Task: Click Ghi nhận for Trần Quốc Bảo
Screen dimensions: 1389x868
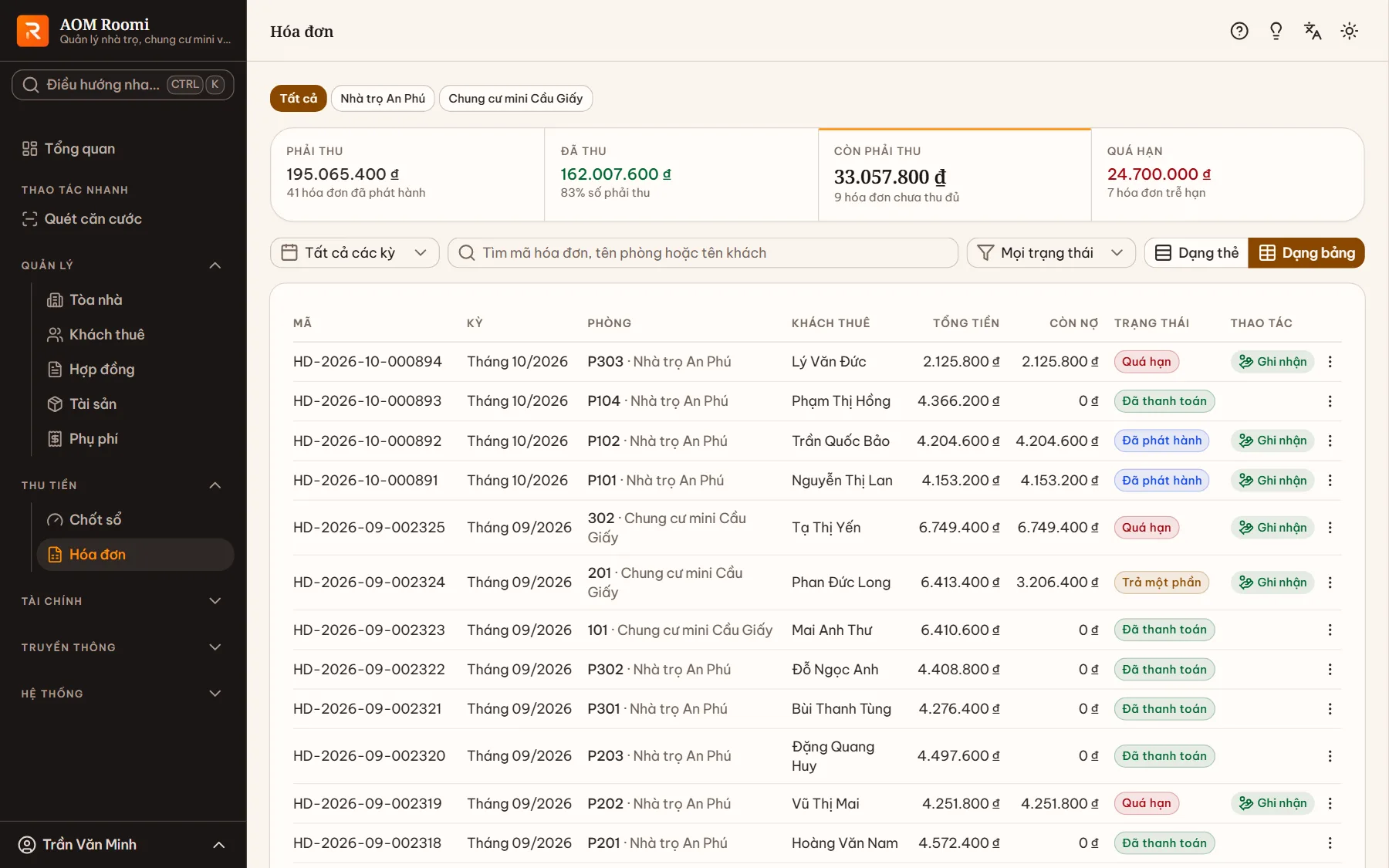Action: (1272, 441)
